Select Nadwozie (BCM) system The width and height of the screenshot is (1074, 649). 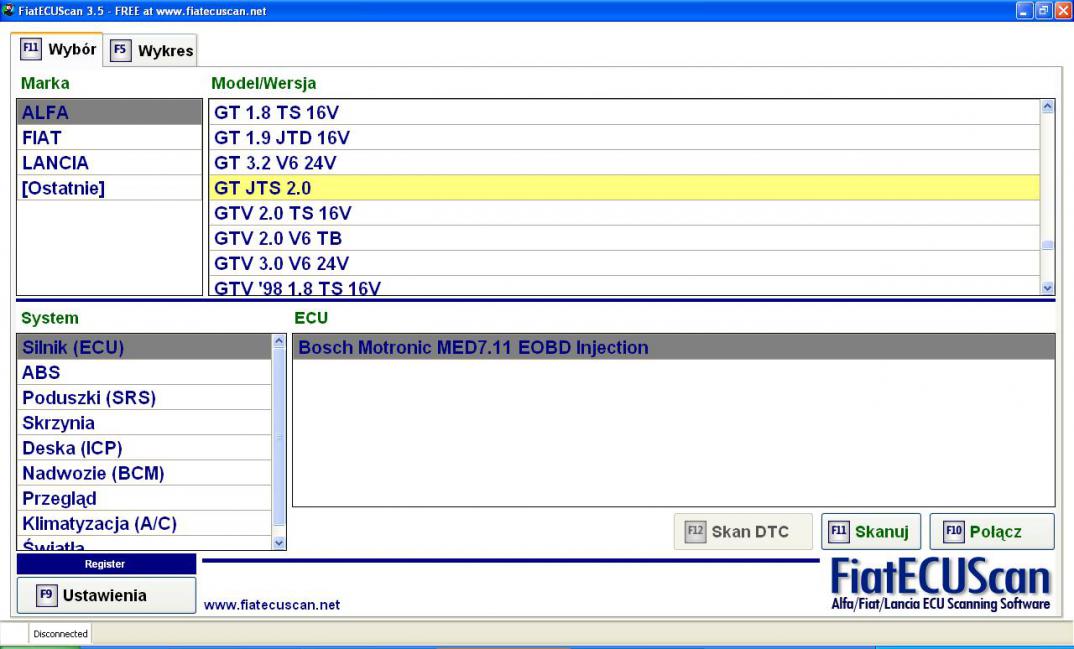145,473
